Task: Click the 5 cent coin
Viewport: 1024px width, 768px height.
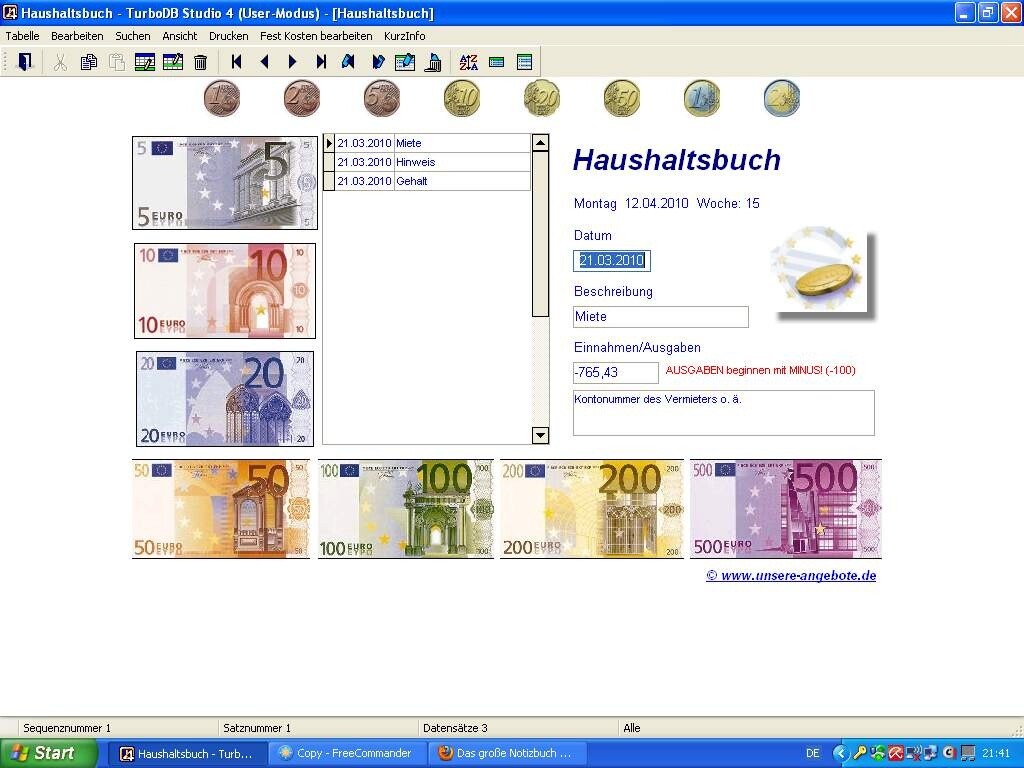Action: click(x=381, y=99)
